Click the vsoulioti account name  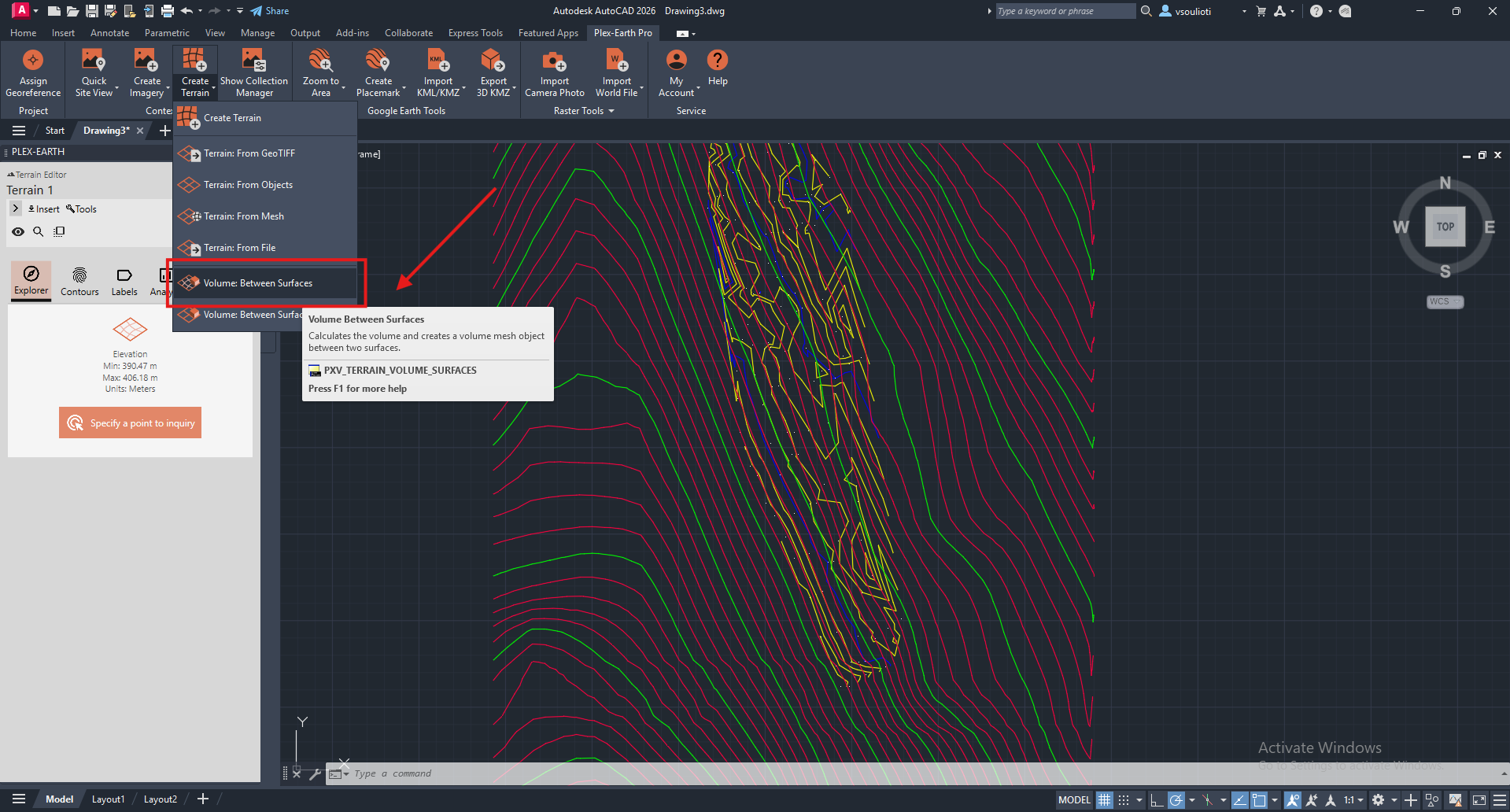point(1193,12)
